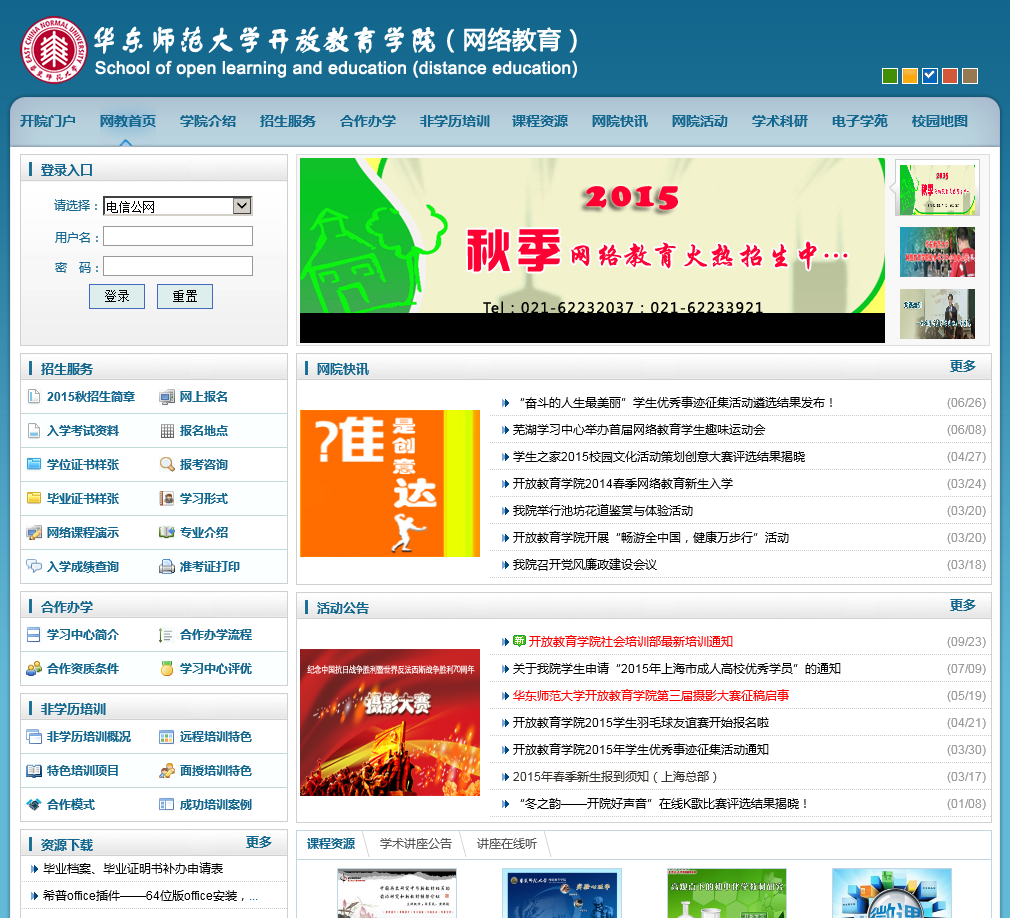This screenshot has height=918, width=1010.
Task: Click the 合作办学流程 list icon
Action: point(166,635)
